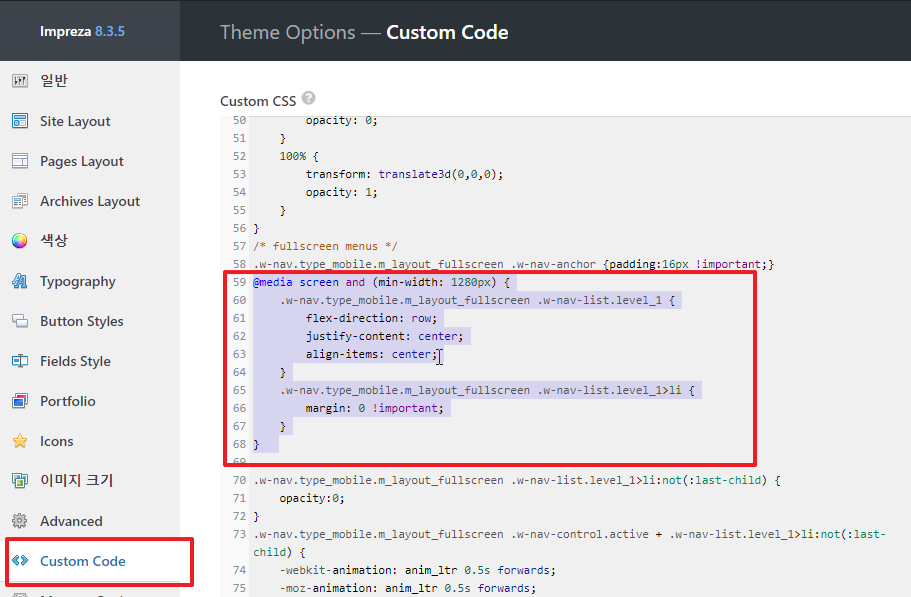Open the Advanced section
The image size is (911, 597).
click(71, 521)
